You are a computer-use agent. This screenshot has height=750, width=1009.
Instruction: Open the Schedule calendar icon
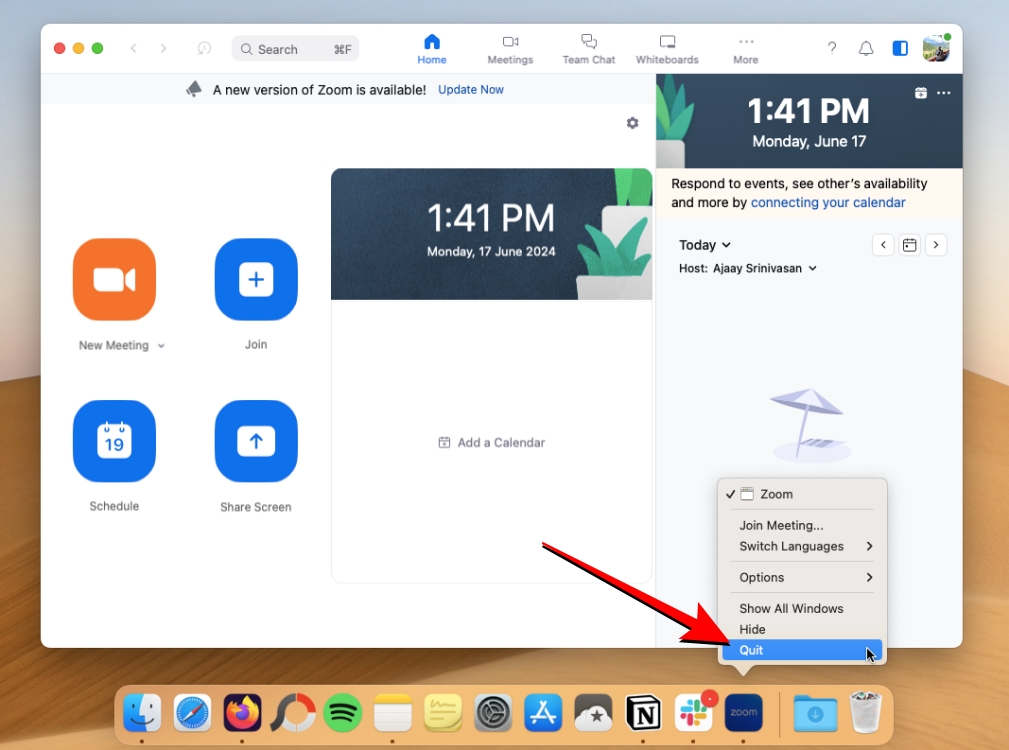tap(114, 441)
